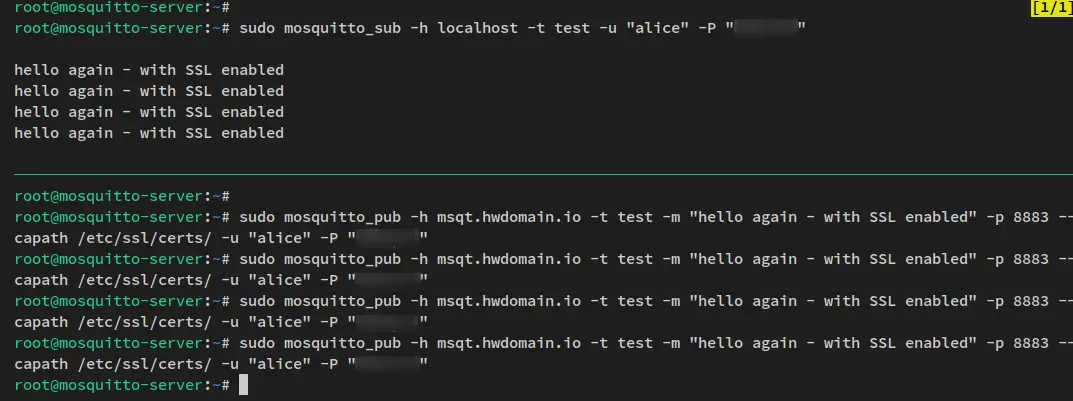Click the last 'hello again - with SSL enabled' output line
This screenshot has width=1073, height=401.
click(x=149, y=133)
